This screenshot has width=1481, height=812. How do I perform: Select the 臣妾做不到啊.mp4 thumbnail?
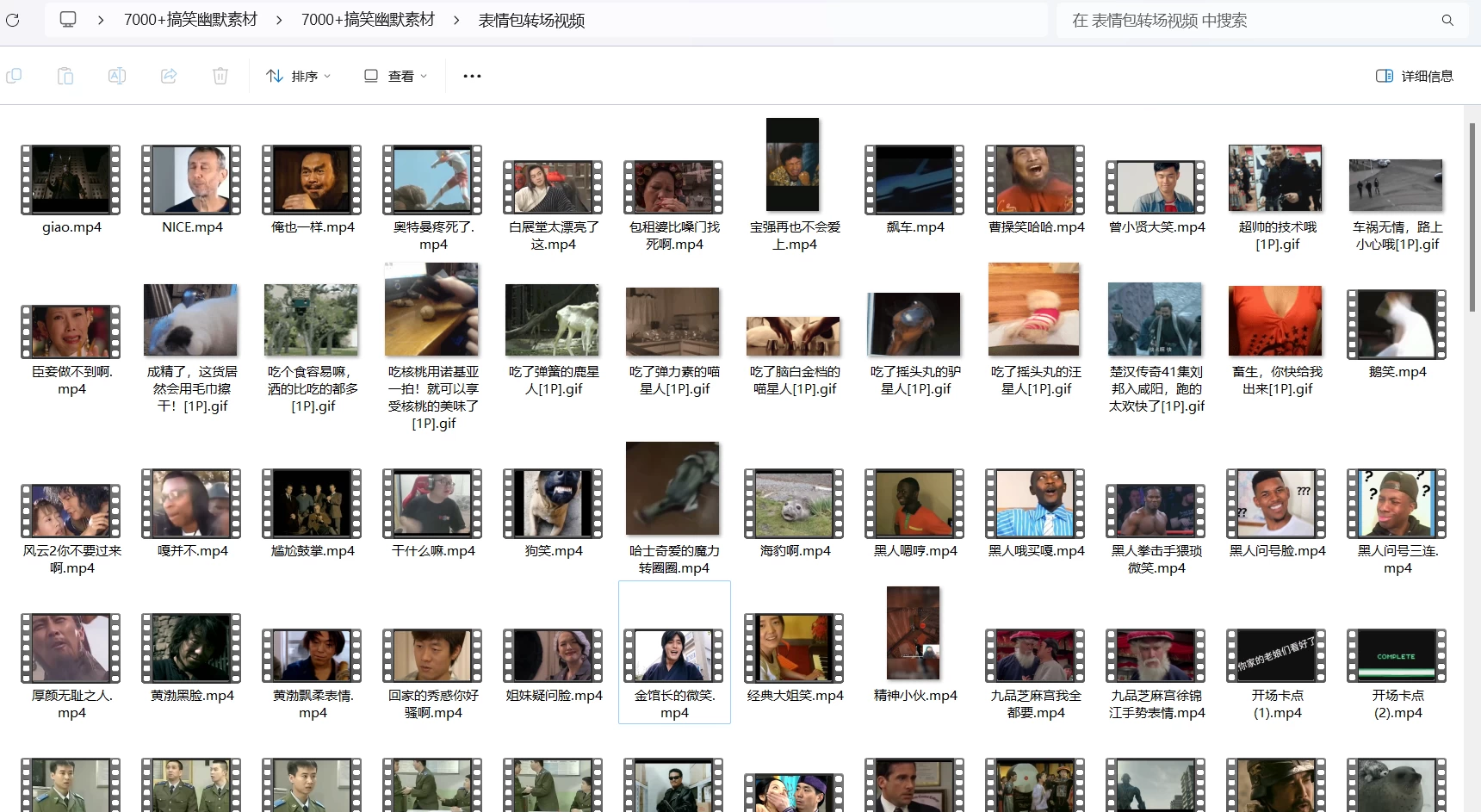(x=71, y=332)
